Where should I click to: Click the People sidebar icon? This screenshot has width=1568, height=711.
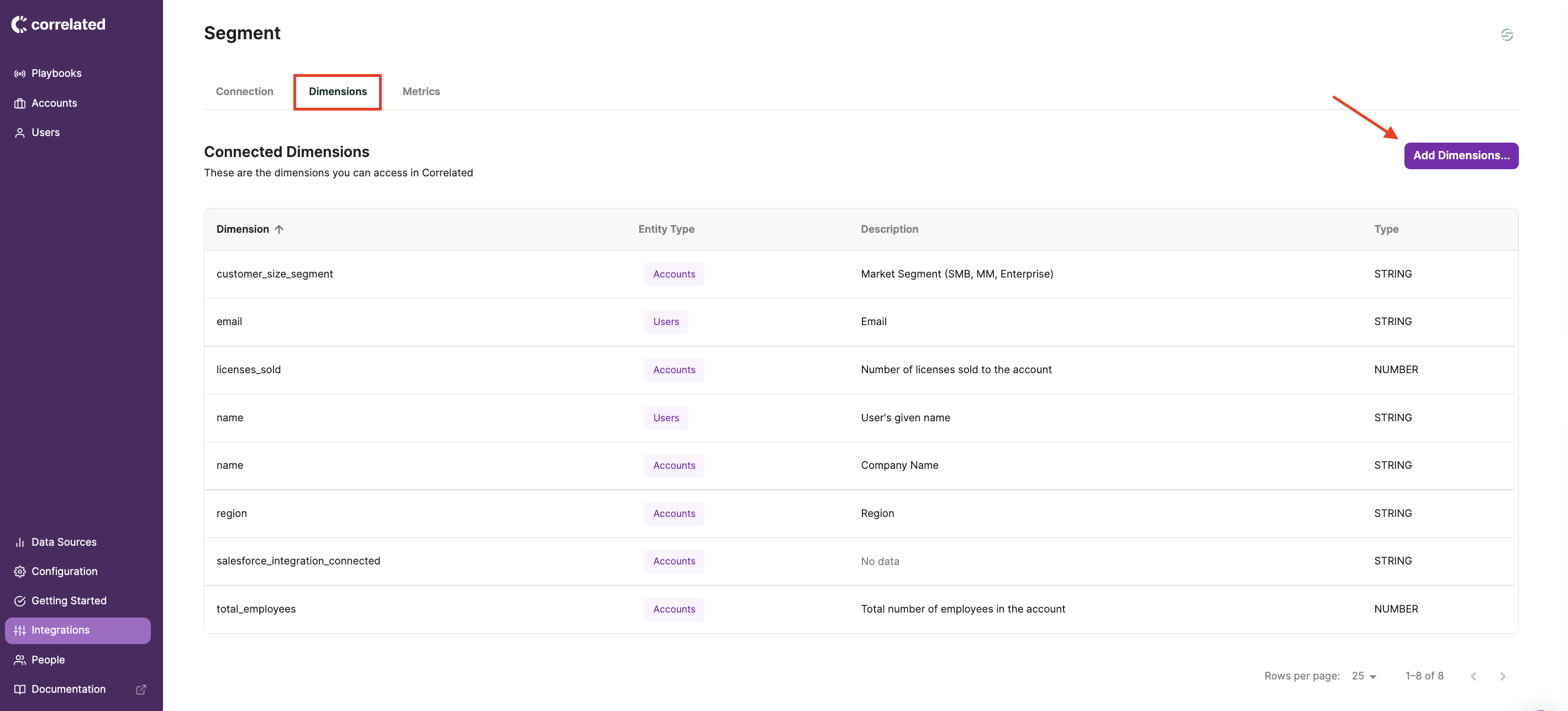tap(19, 660)
